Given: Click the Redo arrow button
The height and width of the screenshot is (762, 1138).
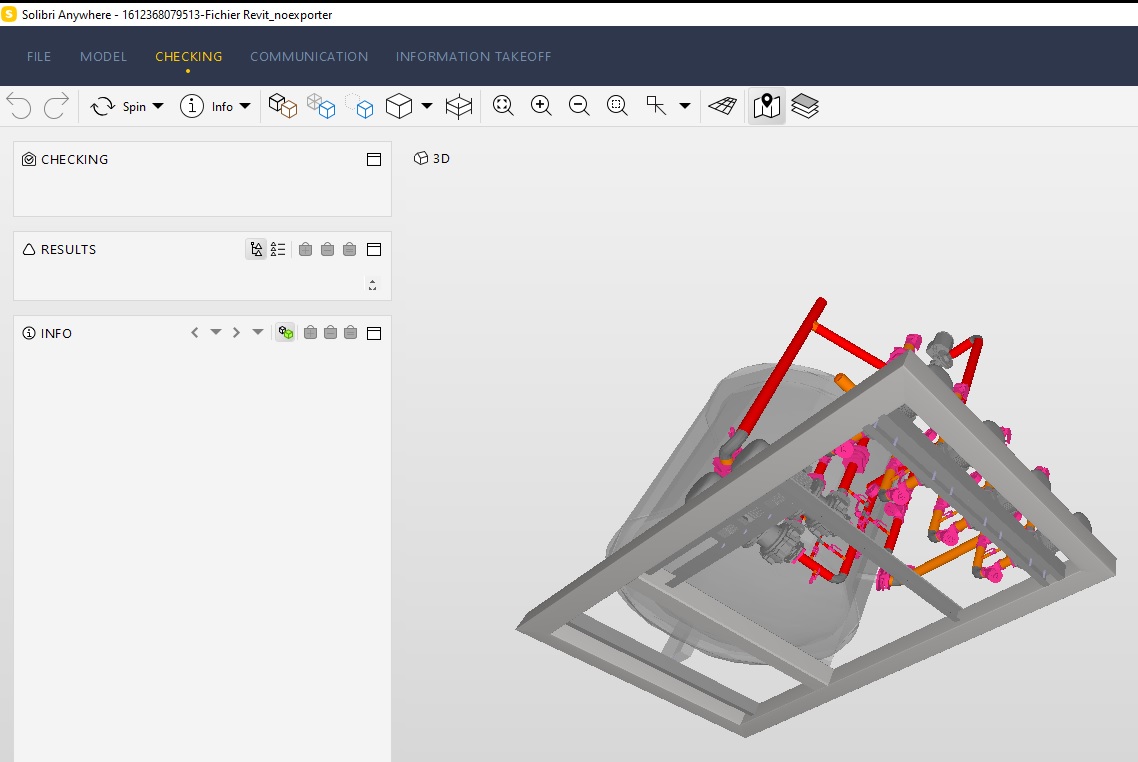Looking at the screenshot, I should point(55,105).
